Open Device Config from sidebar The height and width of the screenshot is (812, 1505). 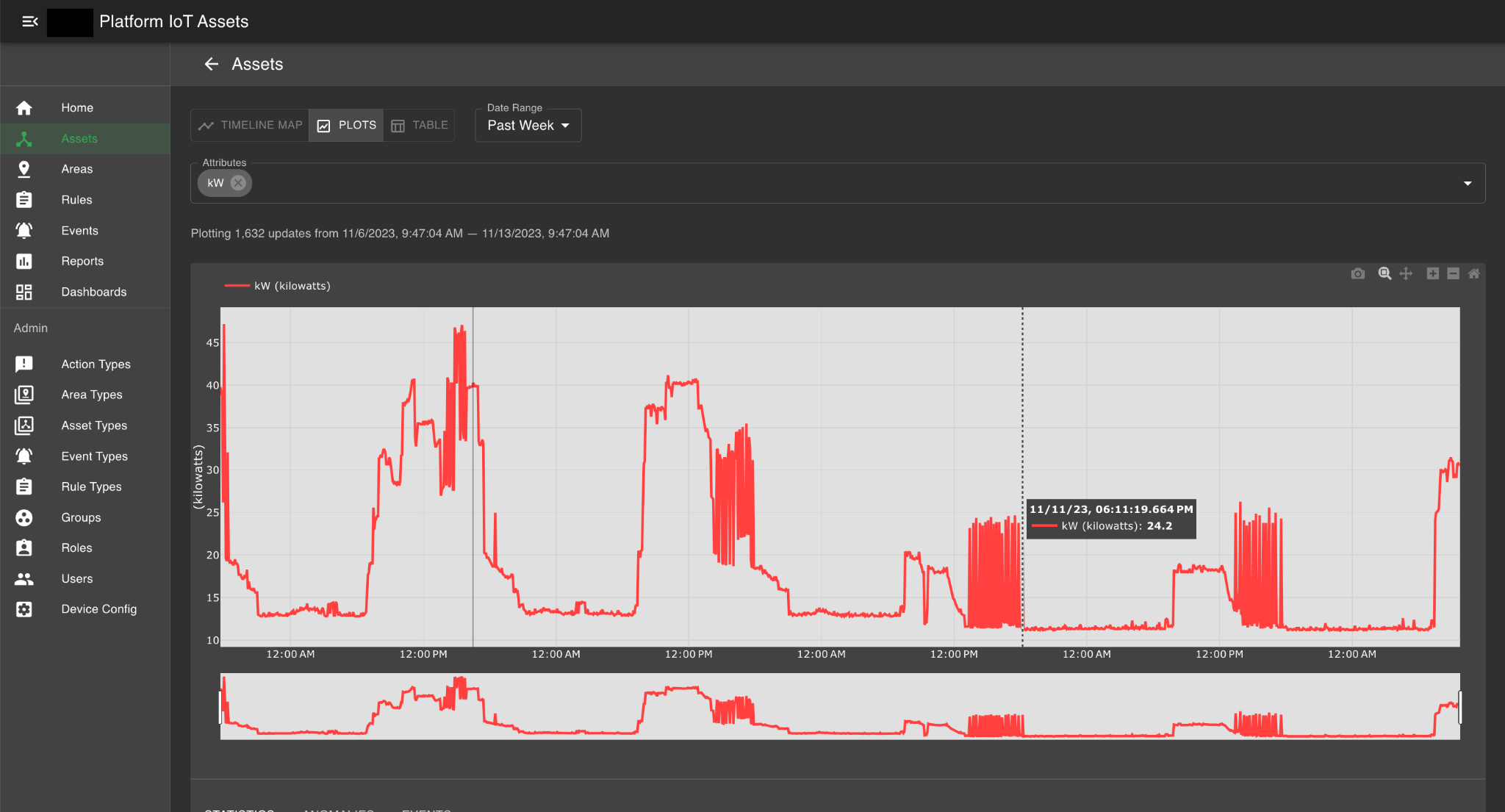click(98, 609)
